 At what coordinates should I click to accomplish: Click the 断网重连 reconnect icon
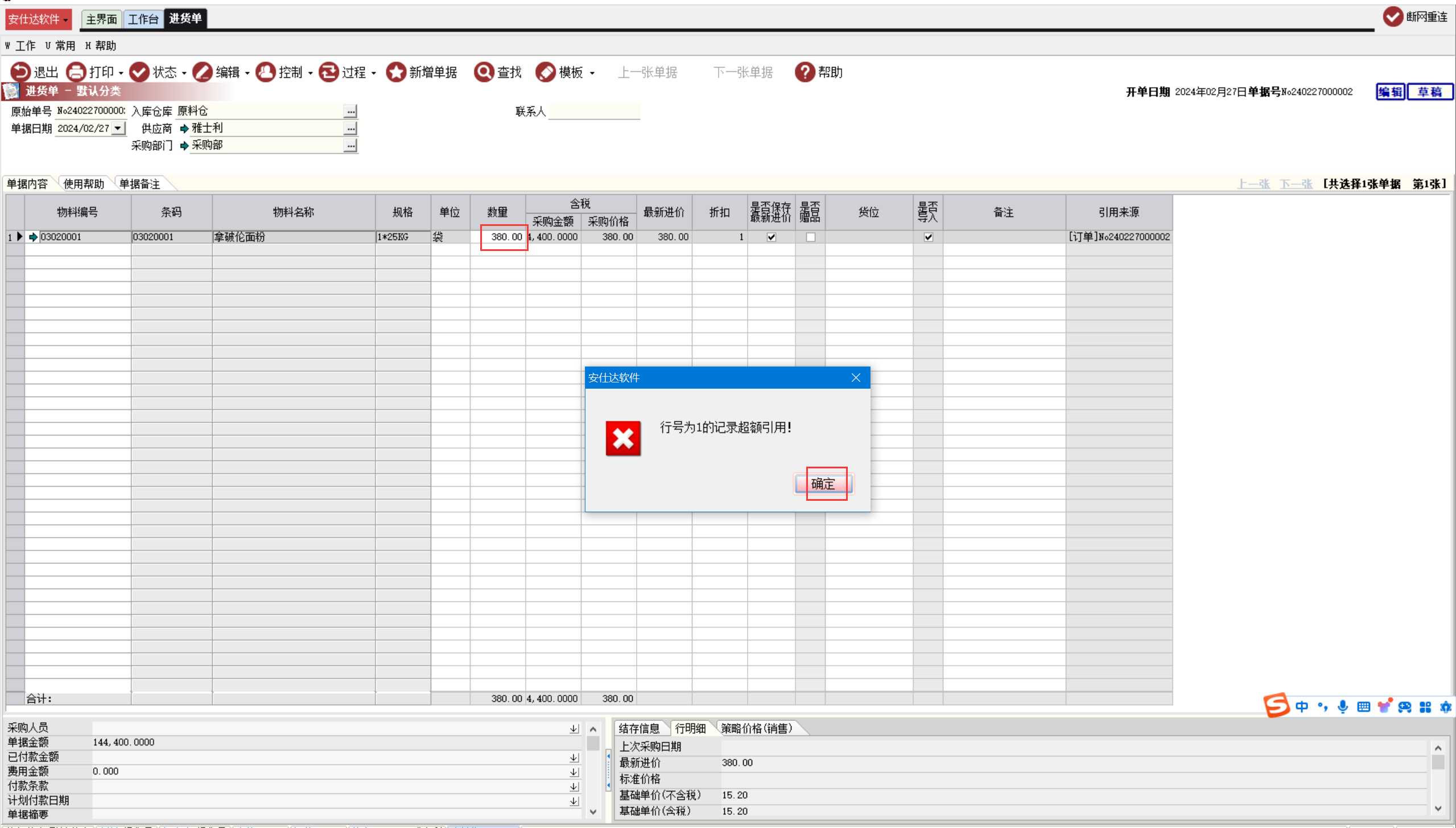pos(1393,17)
